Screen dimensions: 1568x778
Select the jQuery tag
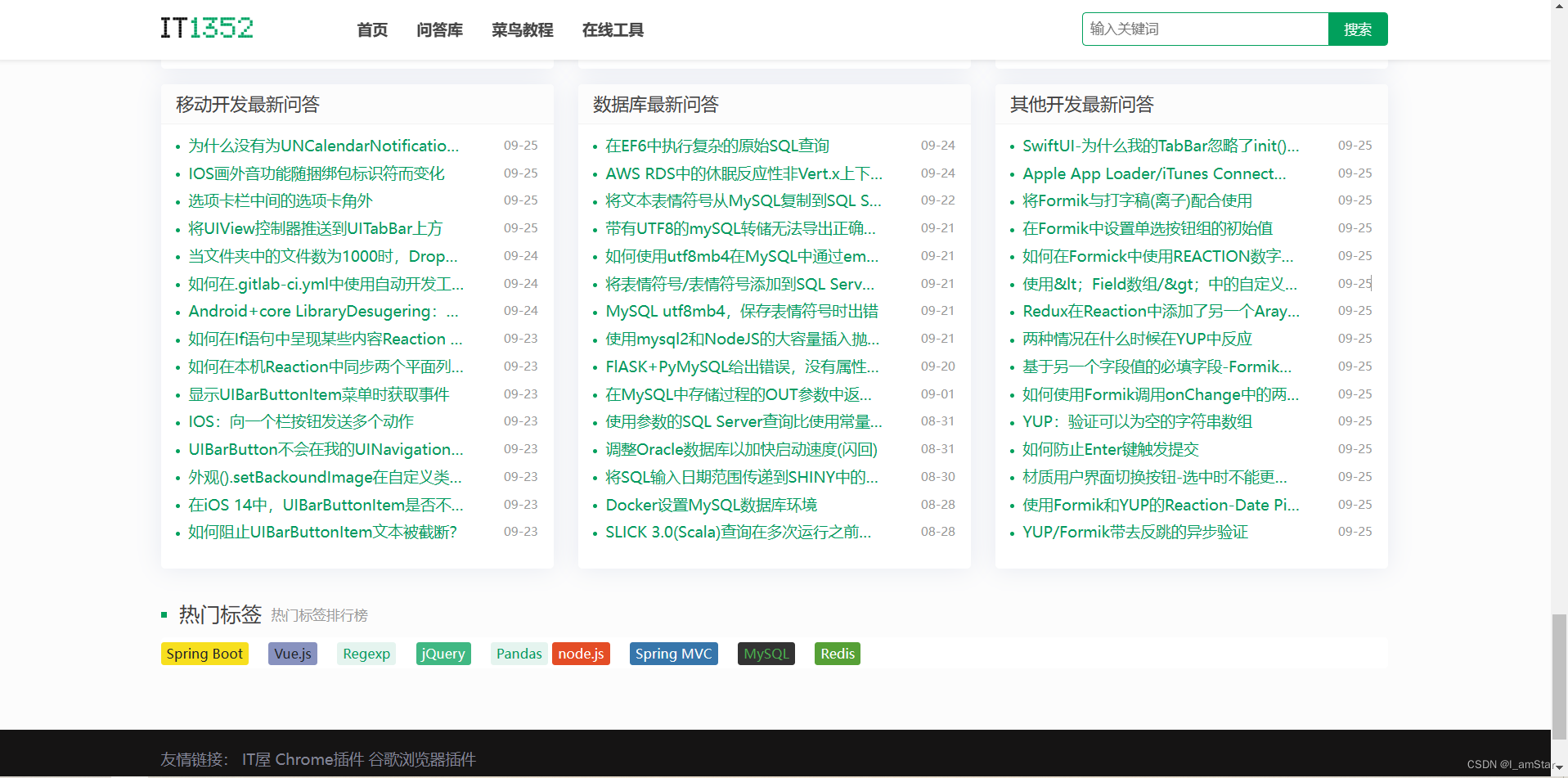click(x=443, y=654)
